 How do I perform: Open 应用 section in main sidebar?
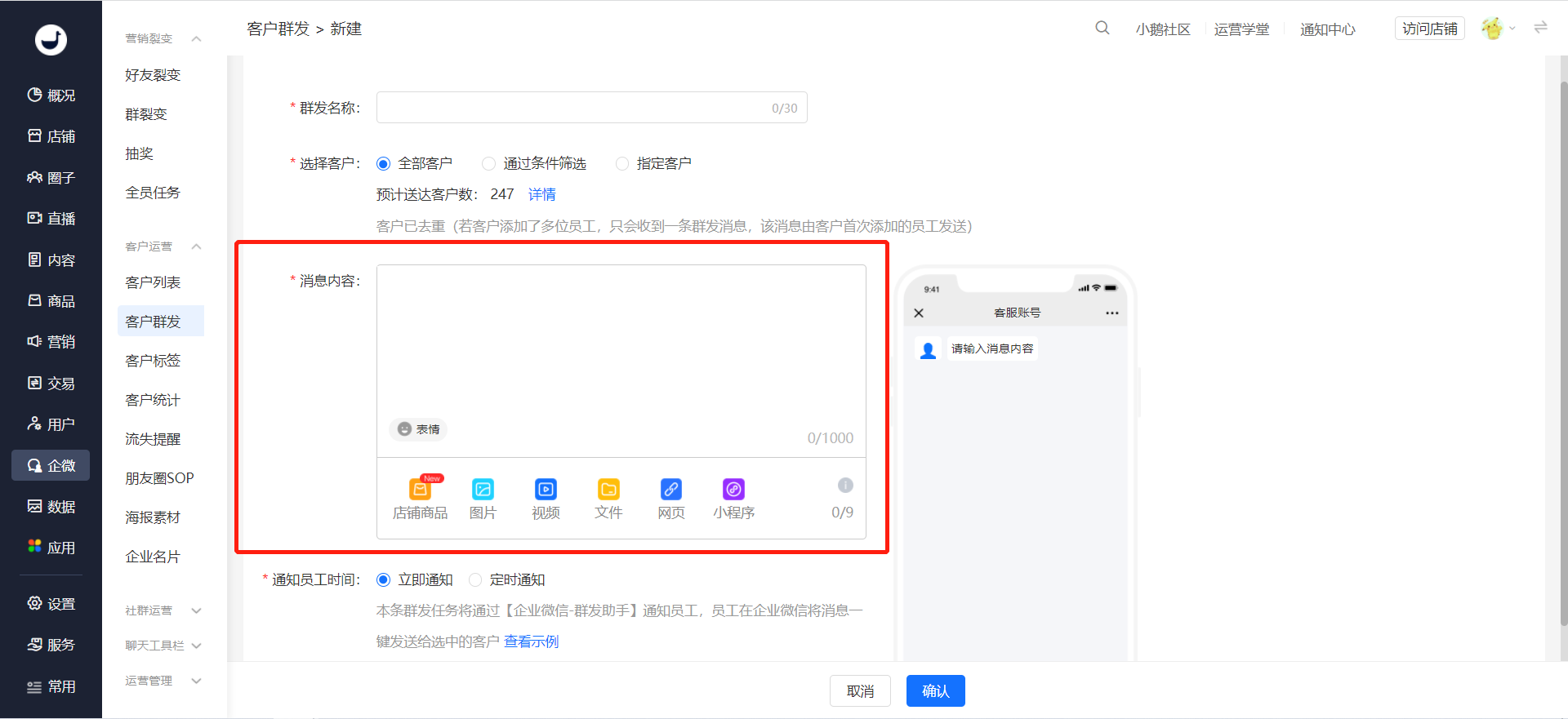pyautogui.click(x=51, y=548)
